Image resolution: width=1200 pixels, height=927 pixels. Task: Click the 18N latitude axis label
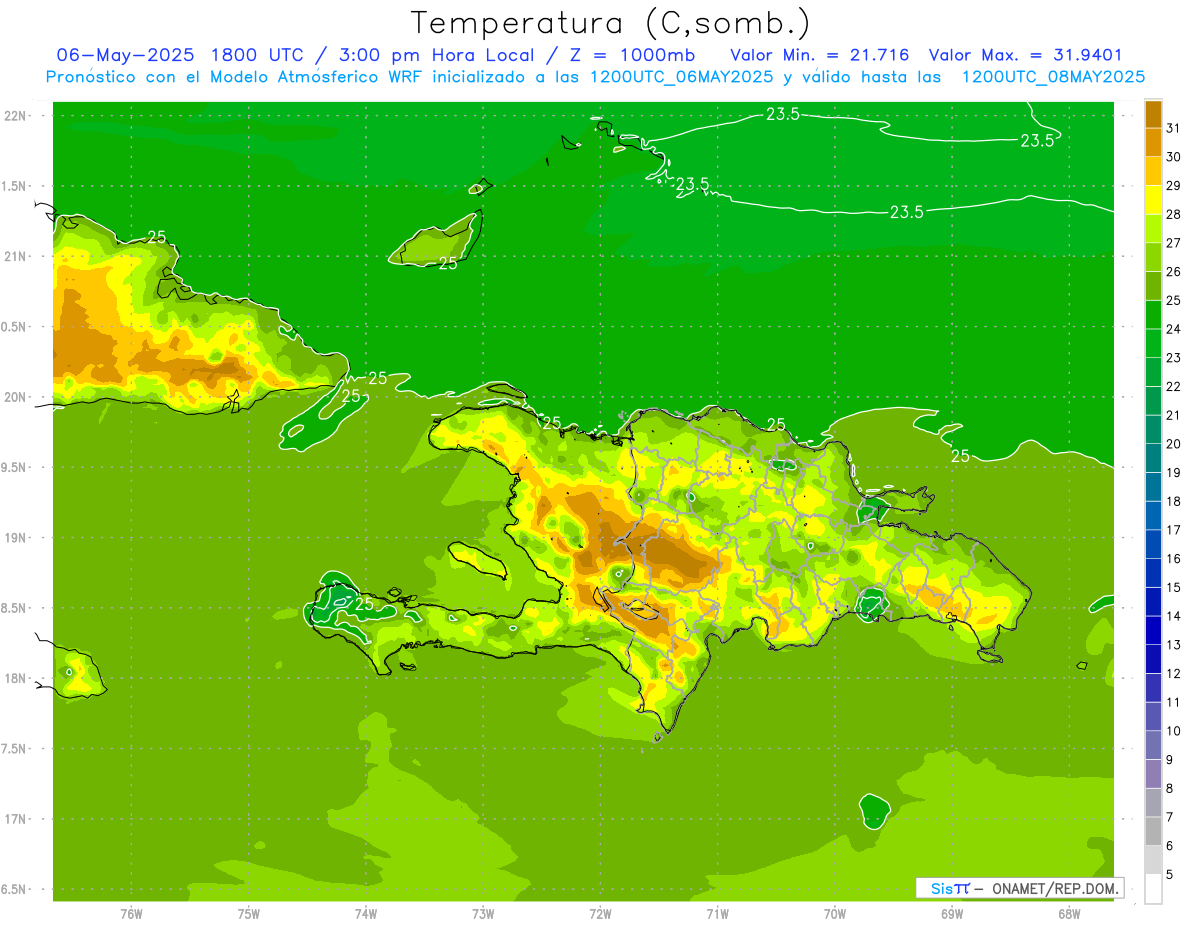click(x=17, y=679)
